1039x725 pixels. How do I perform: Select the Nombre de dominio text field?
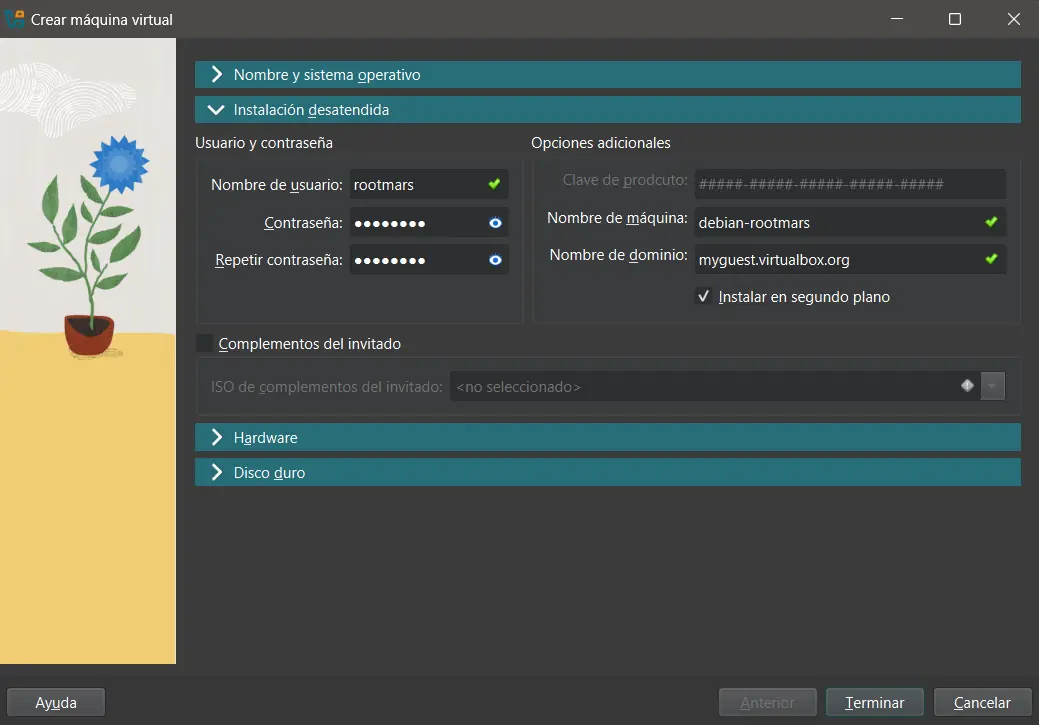click(x=835, y=260)
